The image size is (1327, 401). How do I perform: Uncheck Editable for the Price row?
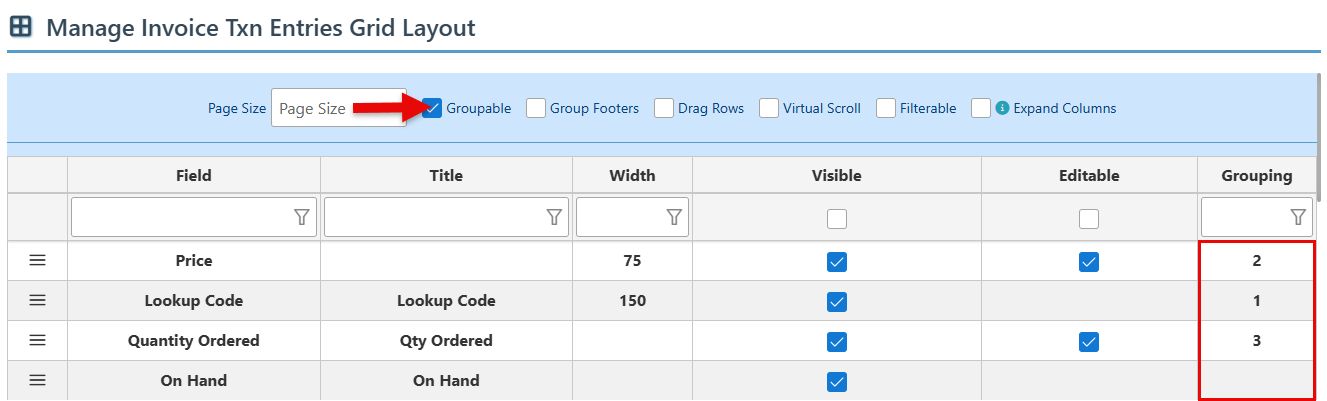coord(1089,261)
